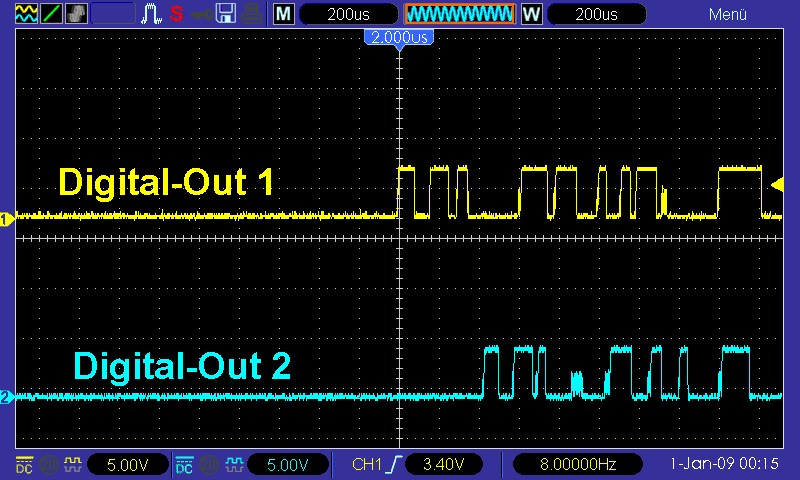800x480 pixels.
Task: Click the floppy disk save icon
Action: [226, 14]
